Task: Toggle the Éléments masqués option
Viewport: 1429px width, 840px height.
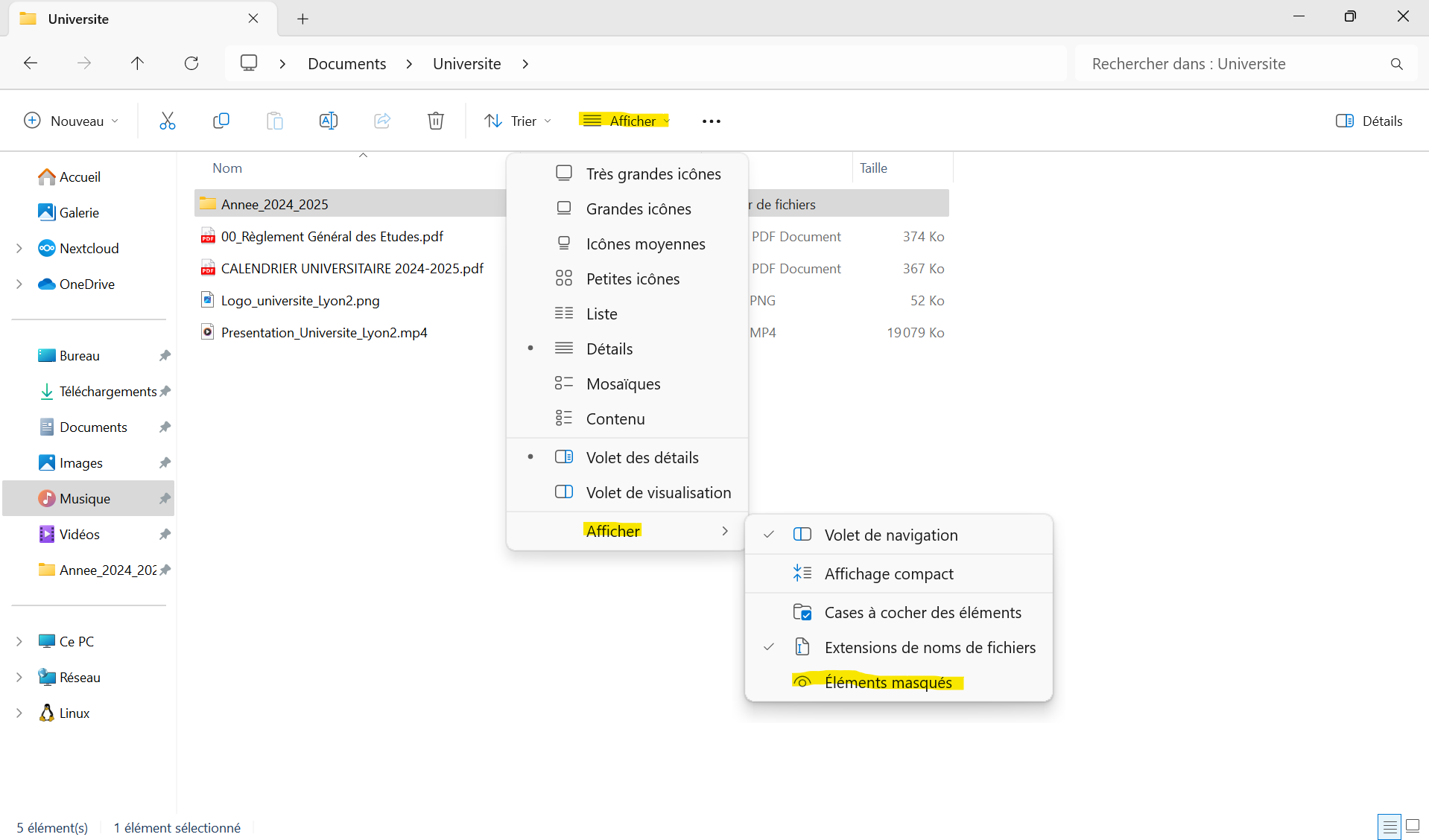Action: (887, 682)
